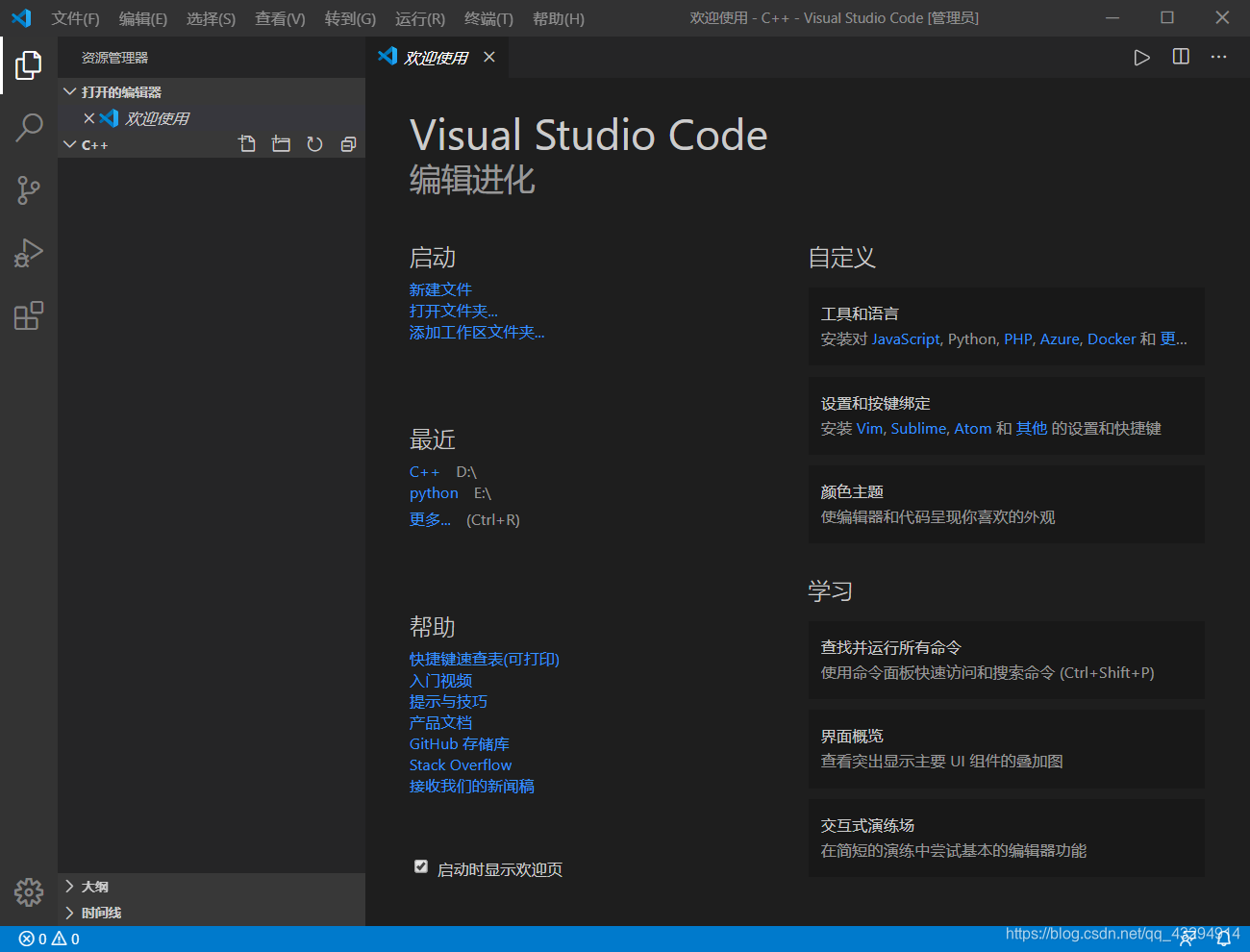Open the 产品文档 link
1250x952 pixels.
pos(440,722)
